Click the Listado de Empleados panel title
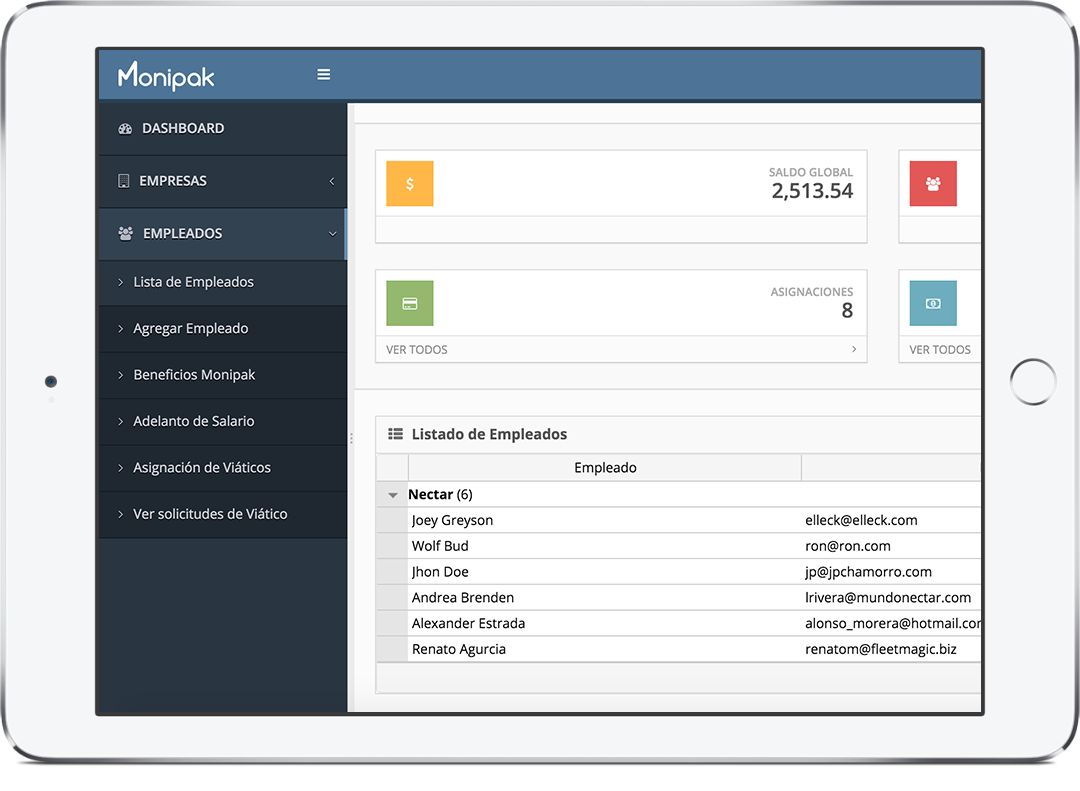1080x791 pixels. click(489, 434)
